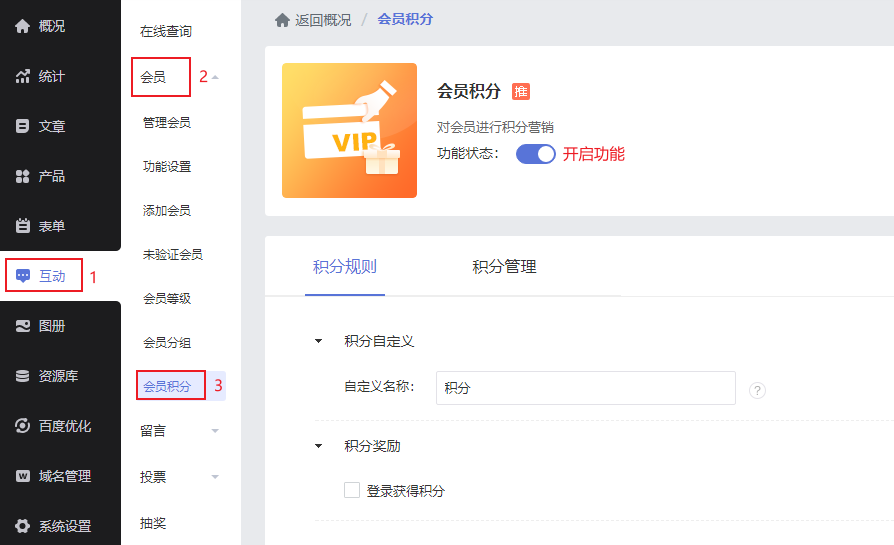Open the 抽奖 menu item
The image size is (894, 545).
pyautogui.click(x=153, y=523)
